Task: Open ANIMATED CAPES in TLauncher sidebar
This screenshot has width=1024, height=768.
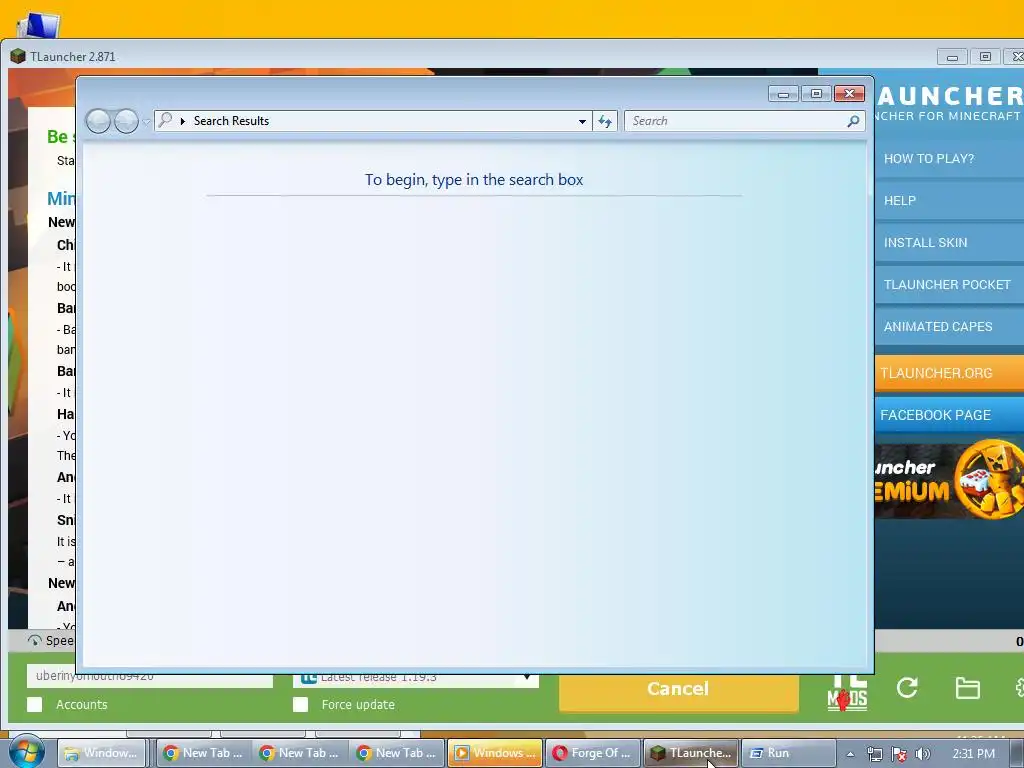Action: click(x=949, y=327)
